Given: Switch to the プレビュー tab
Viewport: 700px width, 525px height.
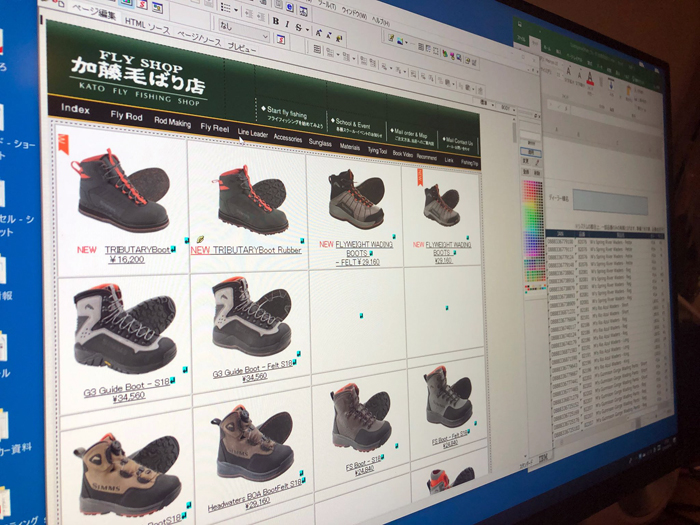Looking at the screenshot, I should [x=242, y=48].
